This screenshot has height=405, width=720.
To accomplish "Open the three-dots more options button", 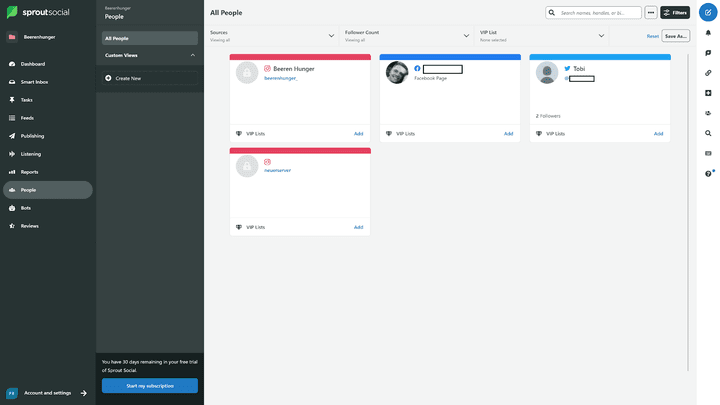I will tap(651, 13).
